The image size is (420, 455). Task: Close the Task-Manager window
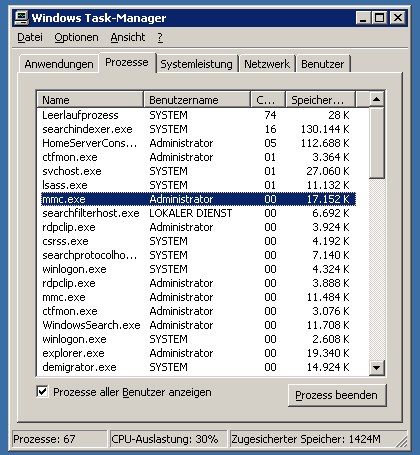pyautogui.click(x=398, y=18)
